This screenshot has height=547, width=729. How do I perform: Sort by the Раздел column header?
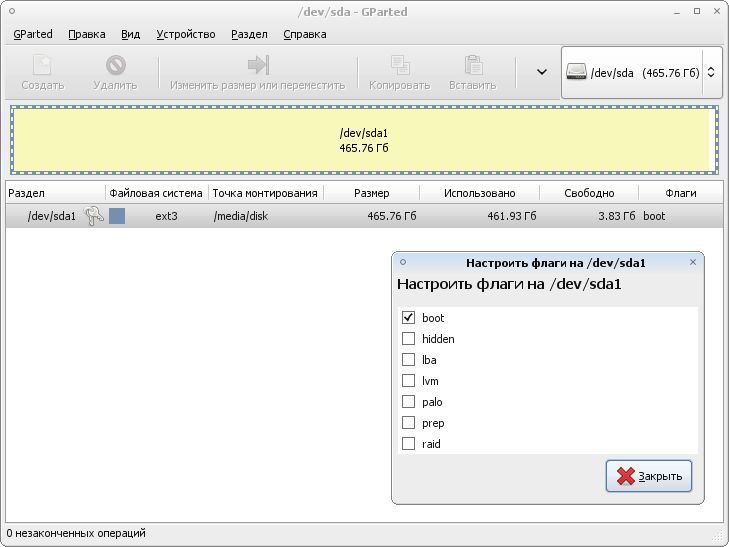click(x=55, y=193)
